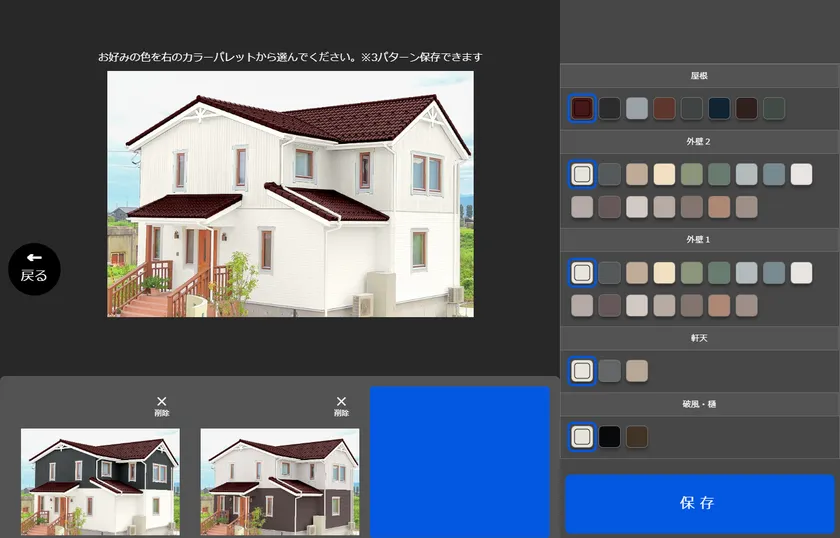
Task: Open the saved thumbnail with dark gray upper walls
Action: click(x=101, y=482)
